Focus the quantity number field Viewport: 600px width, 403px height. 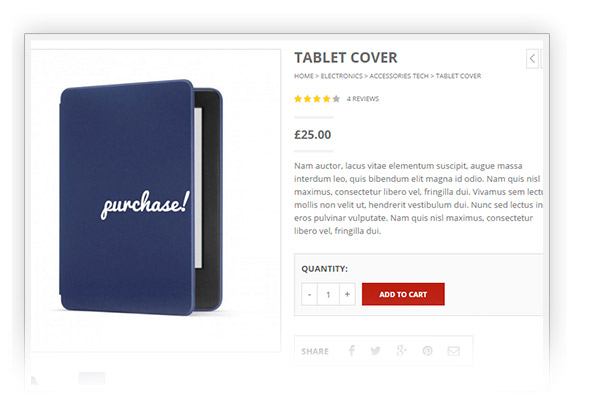coord(328,294)
